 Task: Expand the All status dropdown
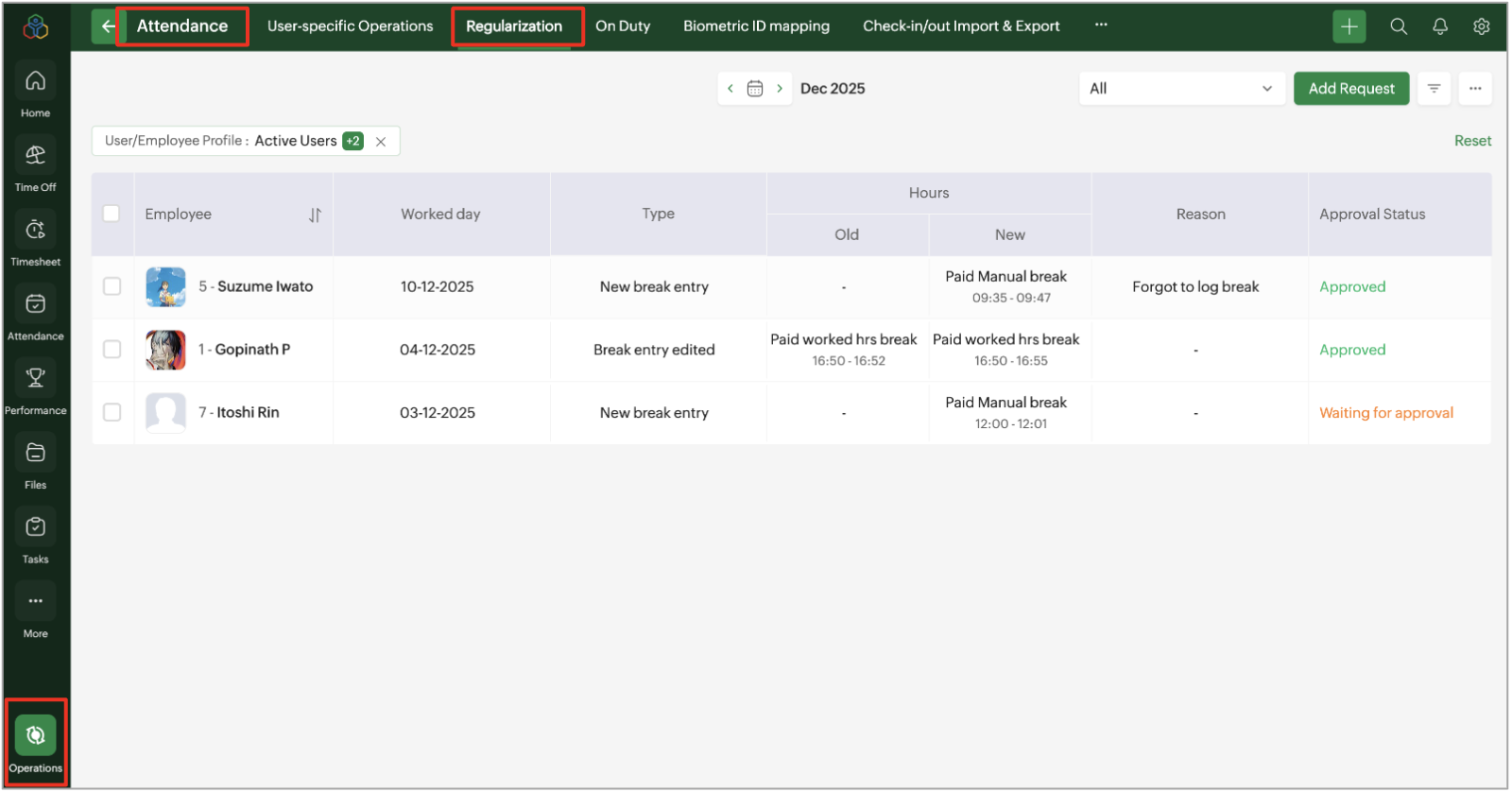point(1181,89)
